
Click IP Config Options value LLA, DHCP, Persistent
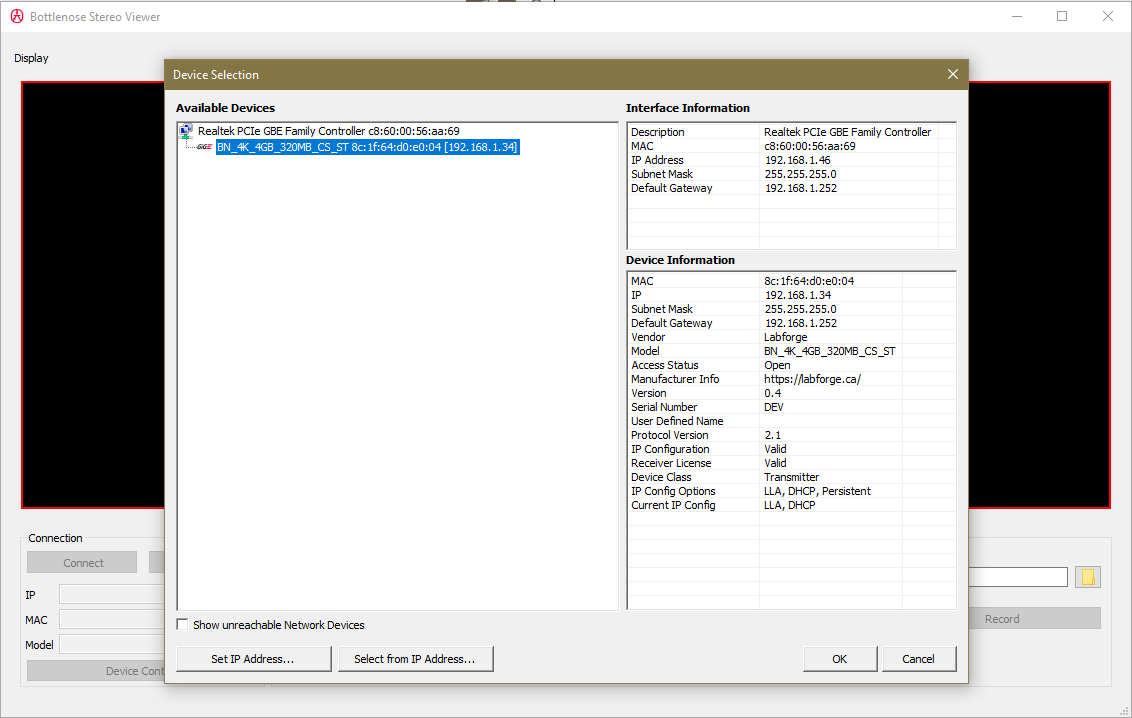pyautogui.click(x=817, y=491)
